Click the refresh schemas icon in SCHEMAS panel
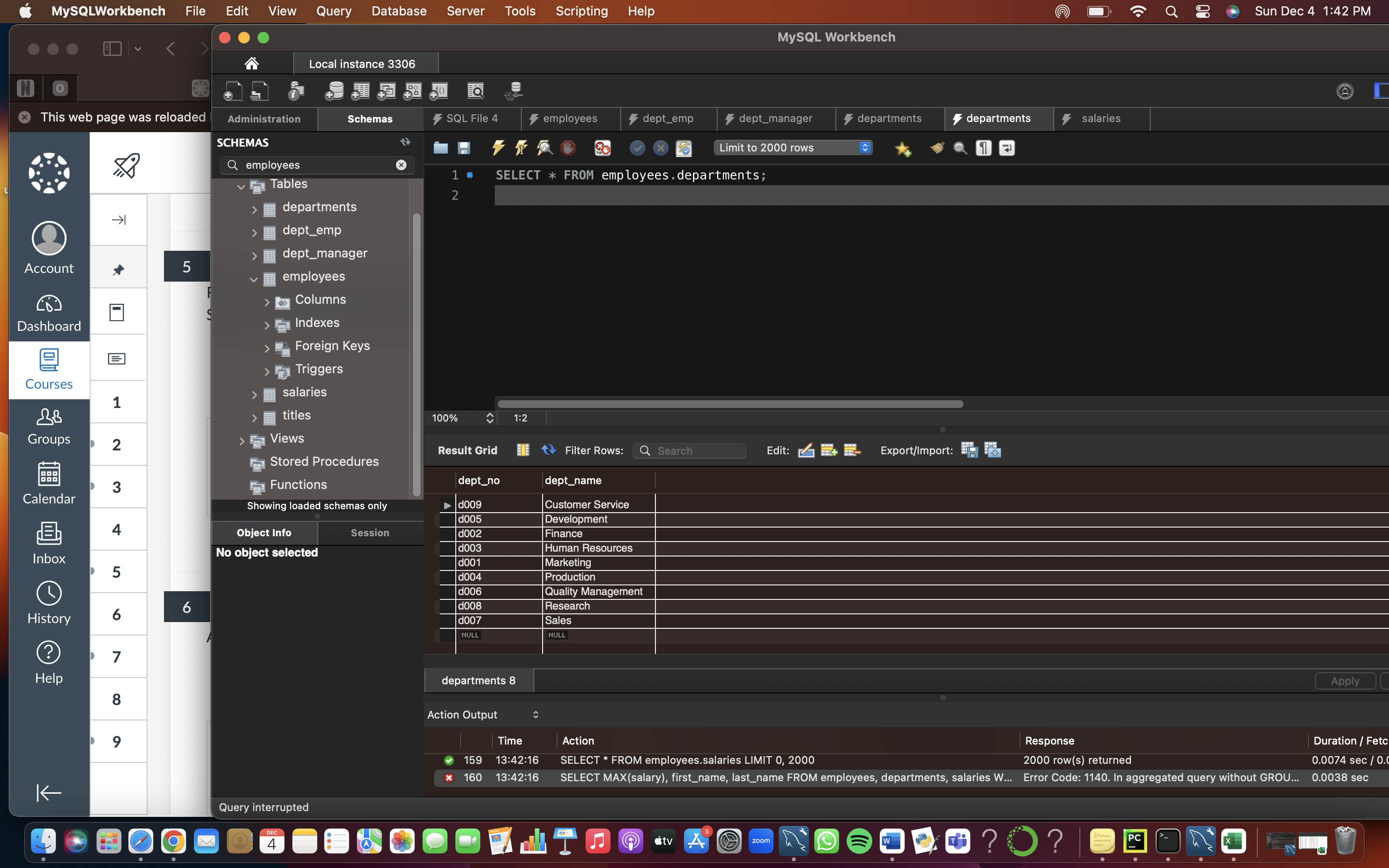Image resolution: width=1389 pixels, height=868 pixels. (405, 142)
